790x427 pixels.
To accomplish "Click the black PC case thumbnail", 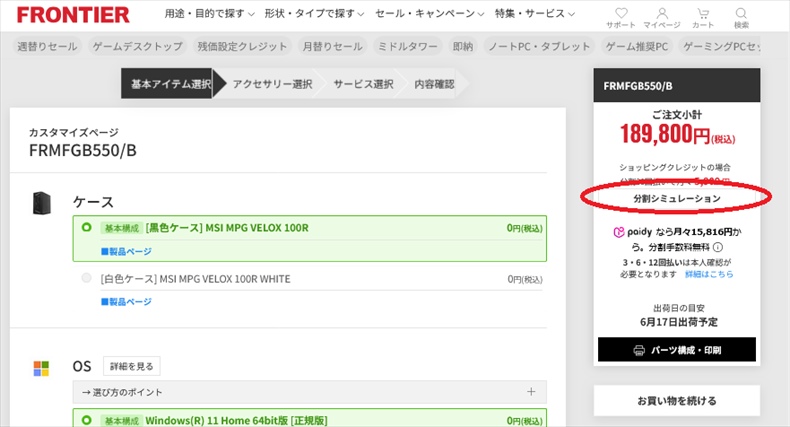I will 42,203.
